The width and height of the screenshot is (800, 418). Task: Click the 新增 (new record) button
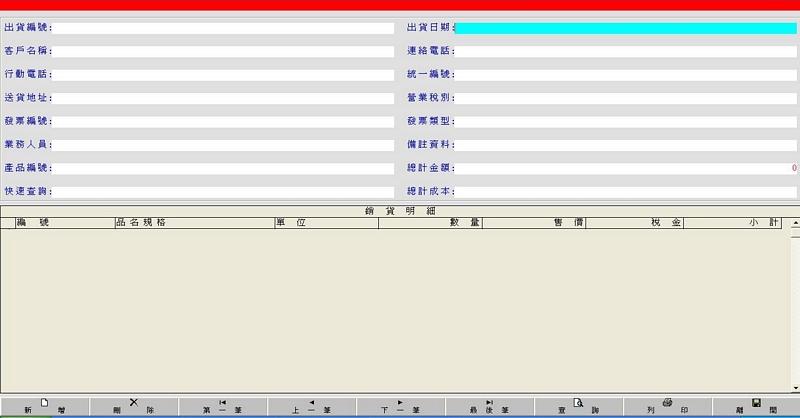click(x=44, y=407)
